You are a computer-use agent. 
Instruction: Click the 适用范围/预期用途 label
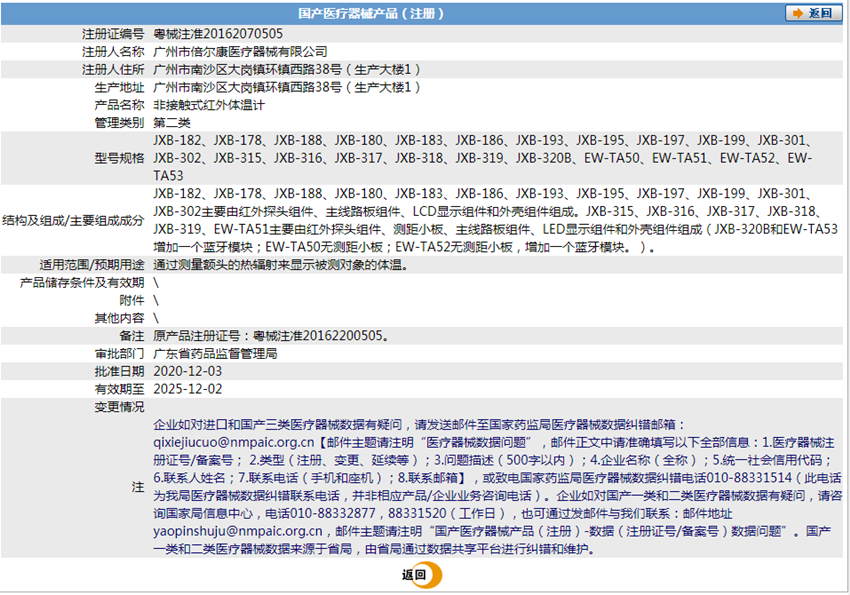click(x=92, y=265)
